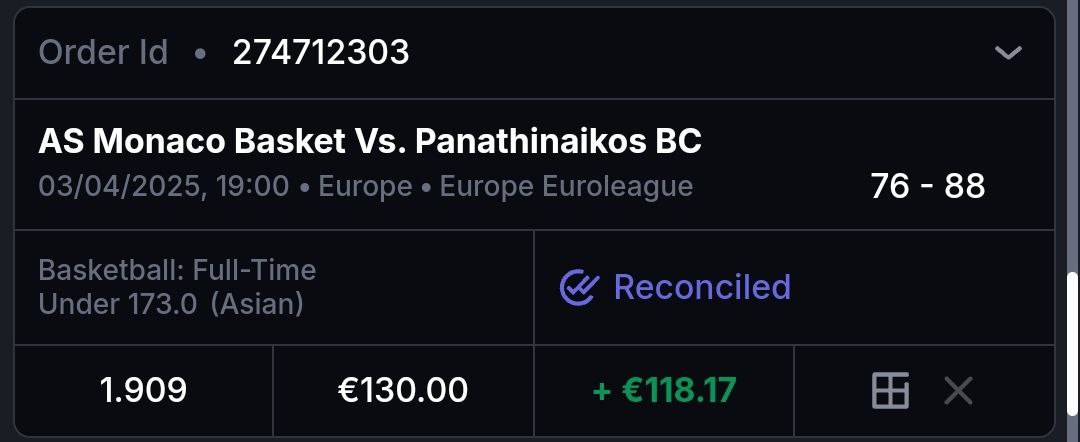This screenshot has height=442, width=1080.
Task: Click the odds value 1.909
Action: click(143, 391)
